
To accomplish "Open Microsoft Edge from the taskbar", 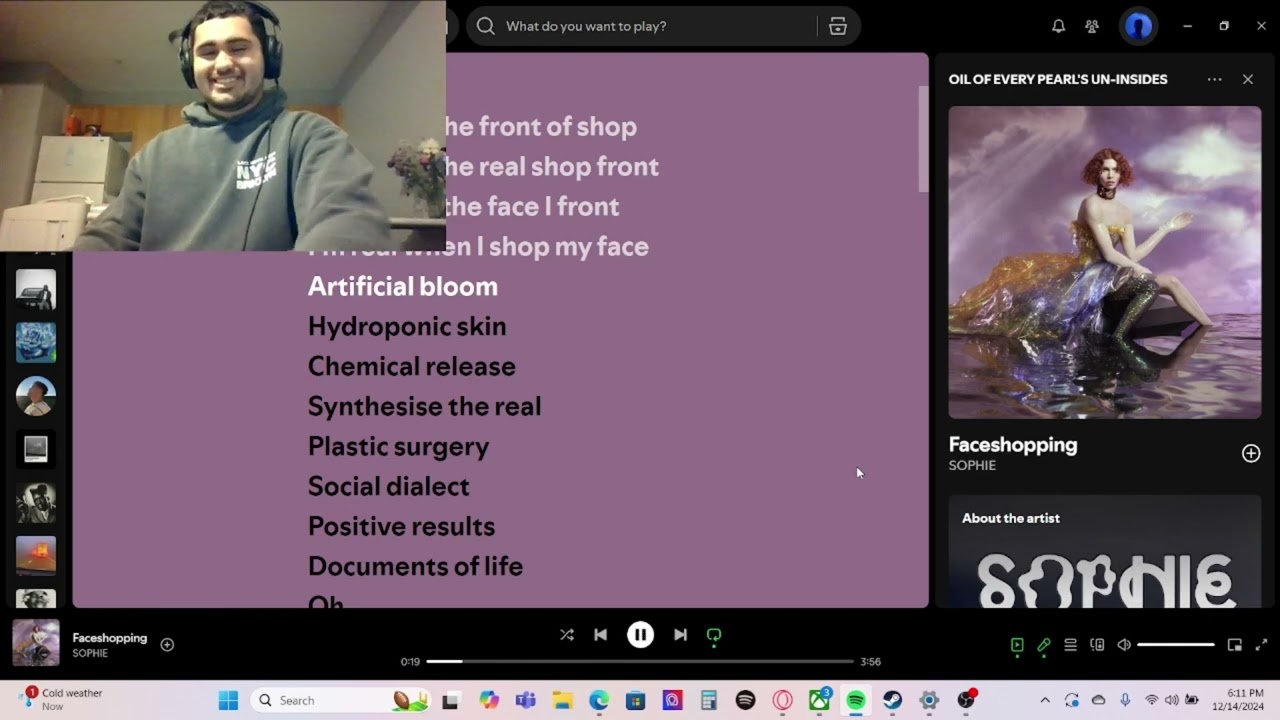I will tap(599, 700).
